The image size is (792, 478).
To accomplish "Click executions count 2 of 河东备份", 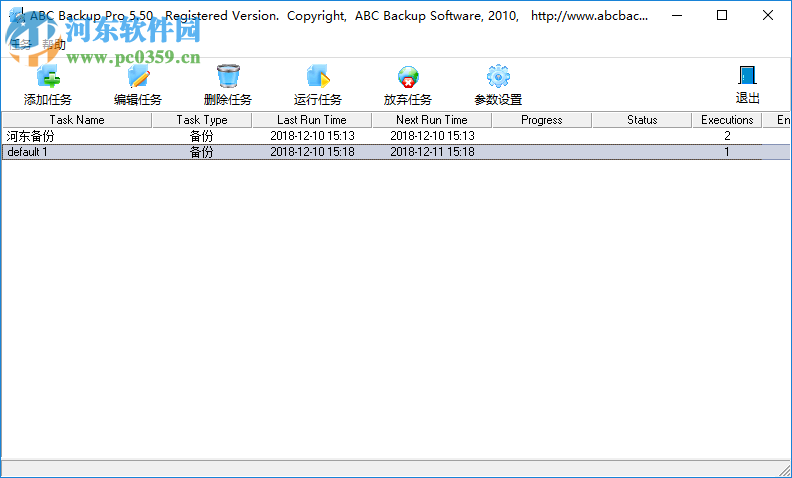I will click(727, 136).
